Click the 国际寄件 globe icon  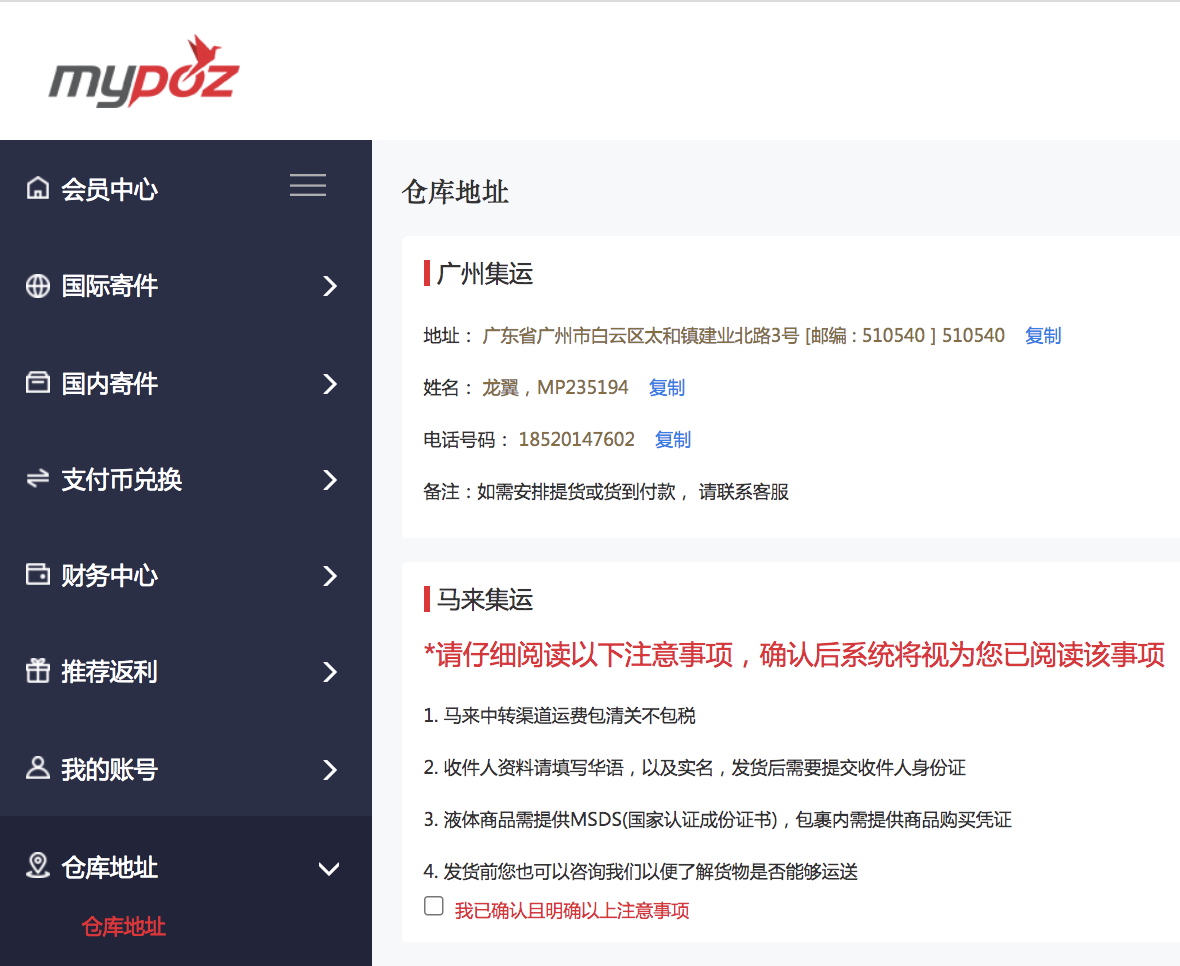[x=37, y=286]
